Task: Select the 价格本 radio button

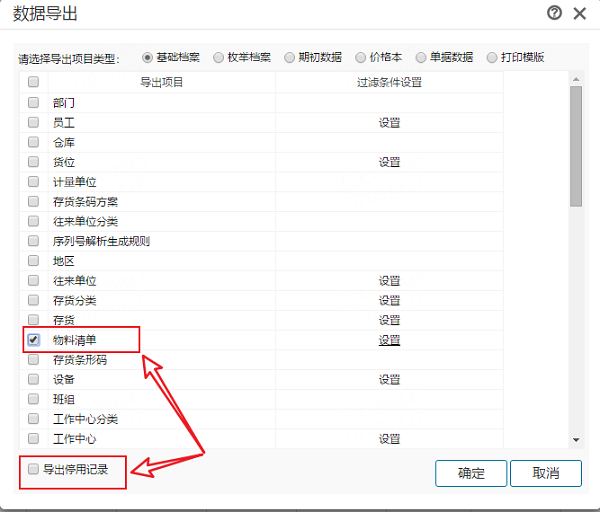Action: [x=360, y=57]
